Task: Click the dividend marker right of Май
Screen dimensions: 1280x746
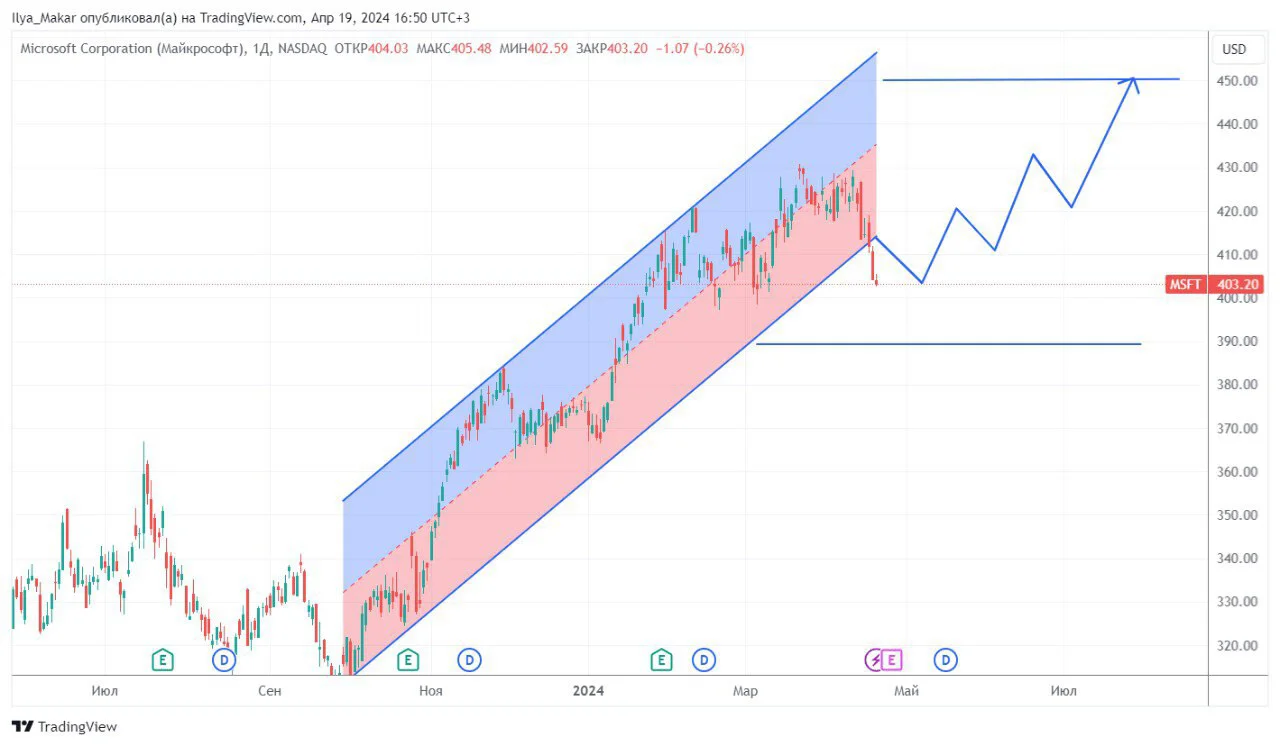Action: tap(945, 660)
